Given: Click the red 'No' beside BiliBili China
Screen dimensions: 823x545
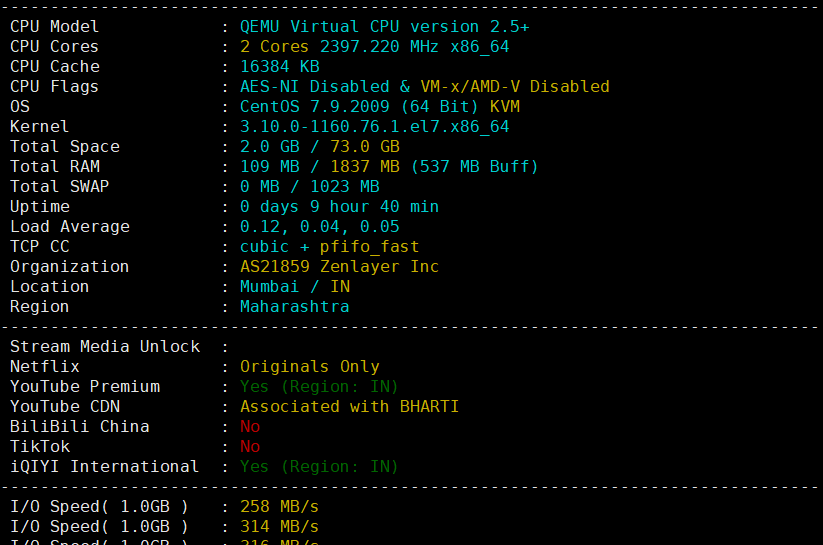Looking at the screenshot, I should (x=250, y=426).
